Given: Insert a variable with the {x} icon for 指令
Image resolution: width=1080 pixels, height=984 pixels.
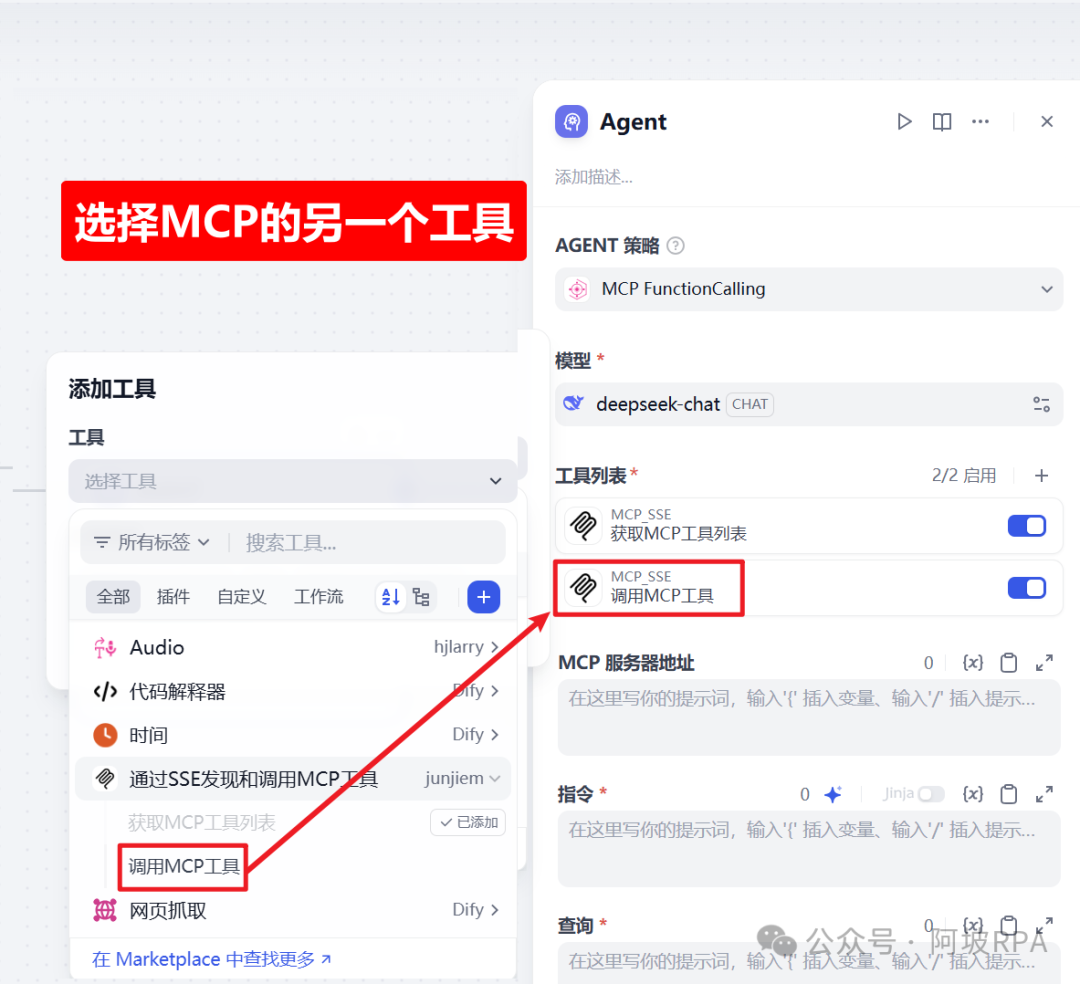Looking at the screenshot, I should [x=972, y=793].
